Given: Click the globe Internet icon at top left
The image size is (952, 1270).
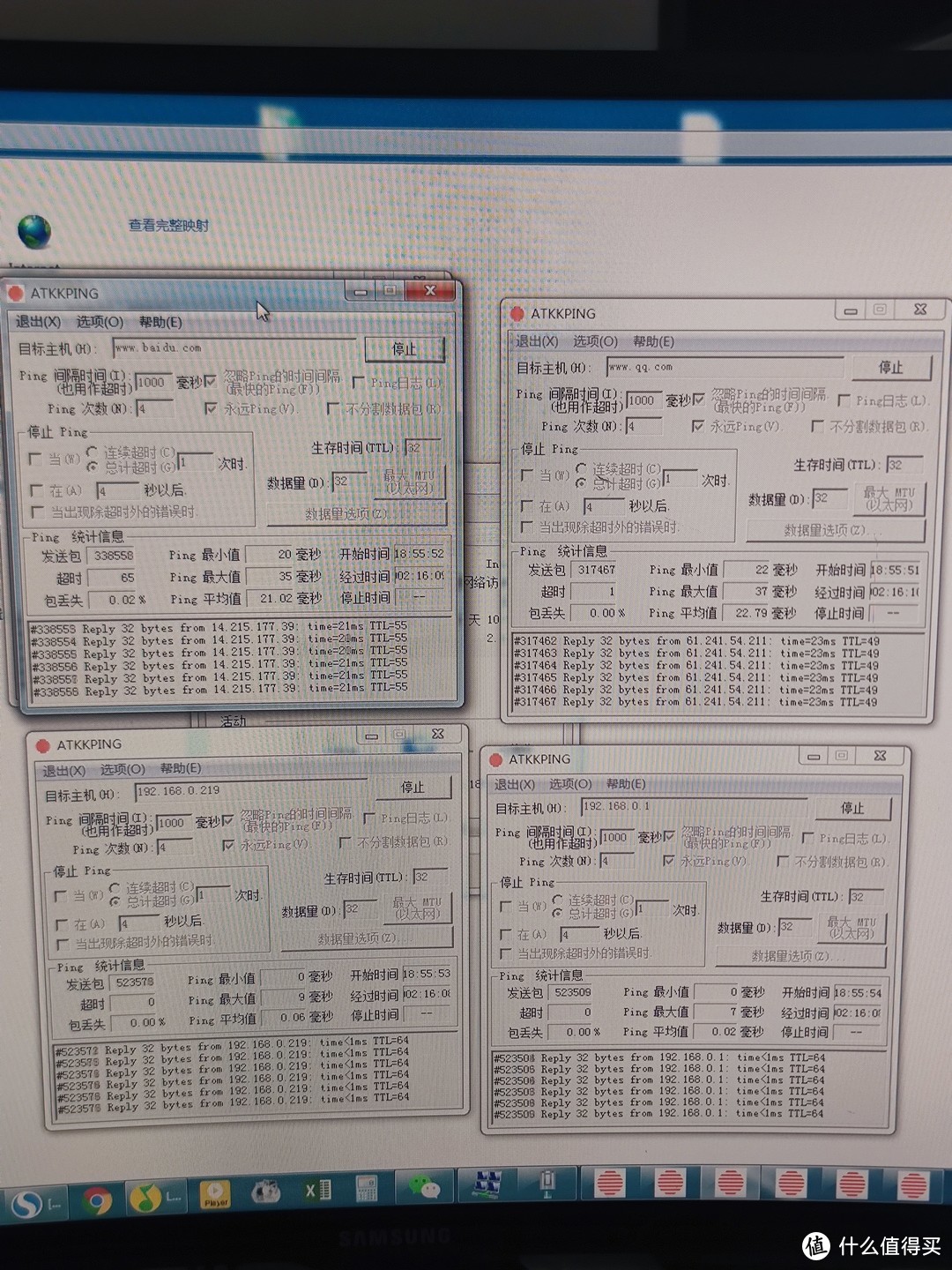Looking at the screenshot, I should click(34, 231).
